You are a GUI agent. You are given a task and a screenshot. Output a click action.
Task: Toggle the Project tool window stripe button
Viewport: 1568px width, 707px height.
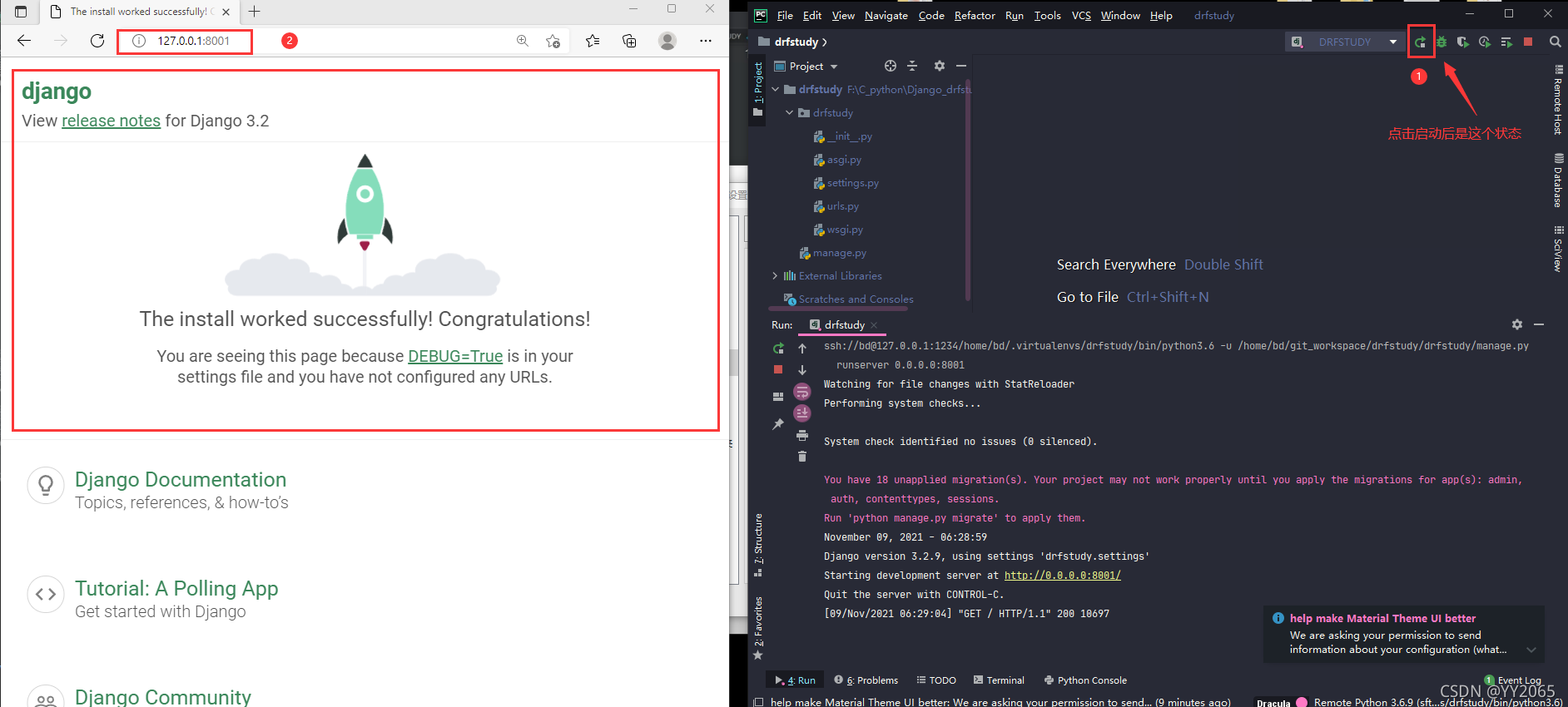(757, 88)
